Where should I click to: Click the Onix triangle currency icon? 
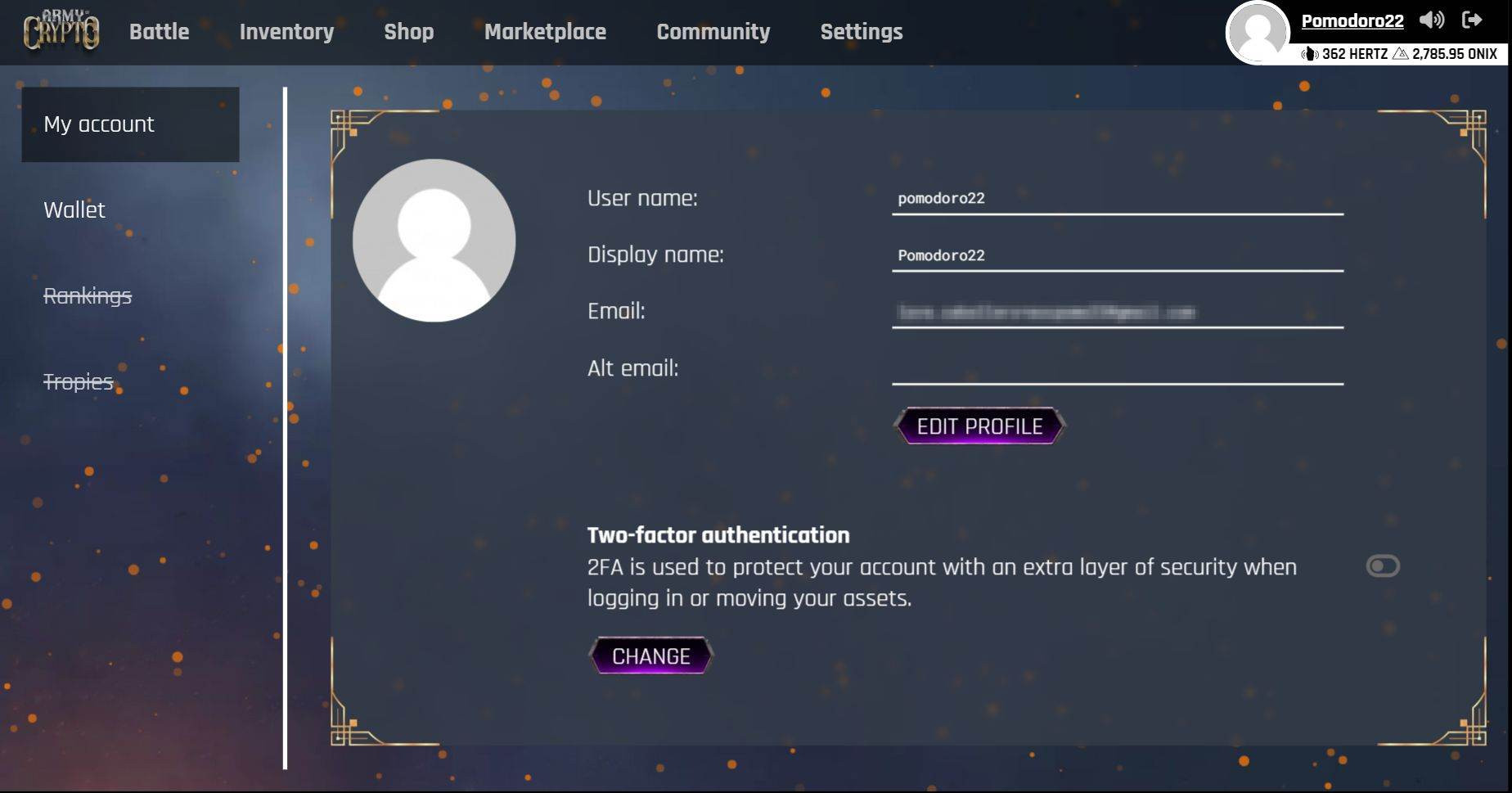1400,54
